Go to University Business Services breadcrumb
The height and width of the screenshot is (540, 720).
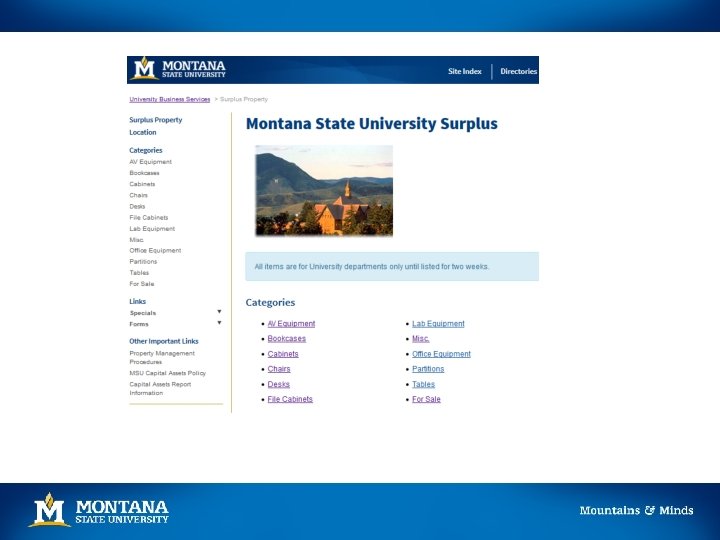click(169, 99)
